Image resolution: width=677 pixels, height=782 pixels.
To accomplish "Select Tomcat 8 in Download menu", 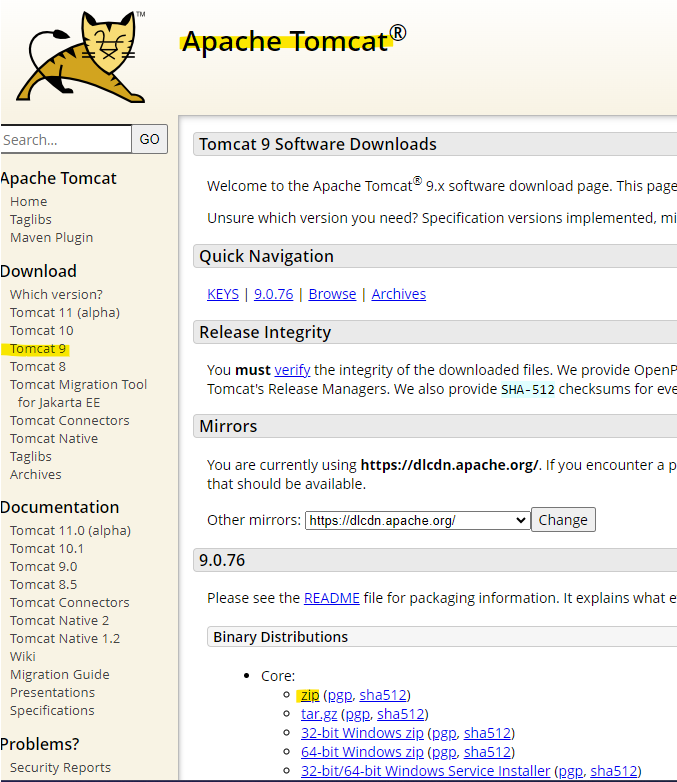I will [x=37, y=367].
